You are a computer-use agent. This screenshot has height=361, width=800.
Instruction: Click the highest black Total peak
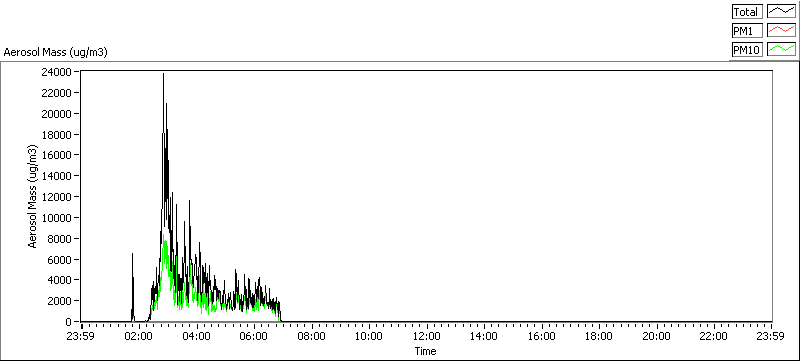pyautogui.click(x=163, y=75)
